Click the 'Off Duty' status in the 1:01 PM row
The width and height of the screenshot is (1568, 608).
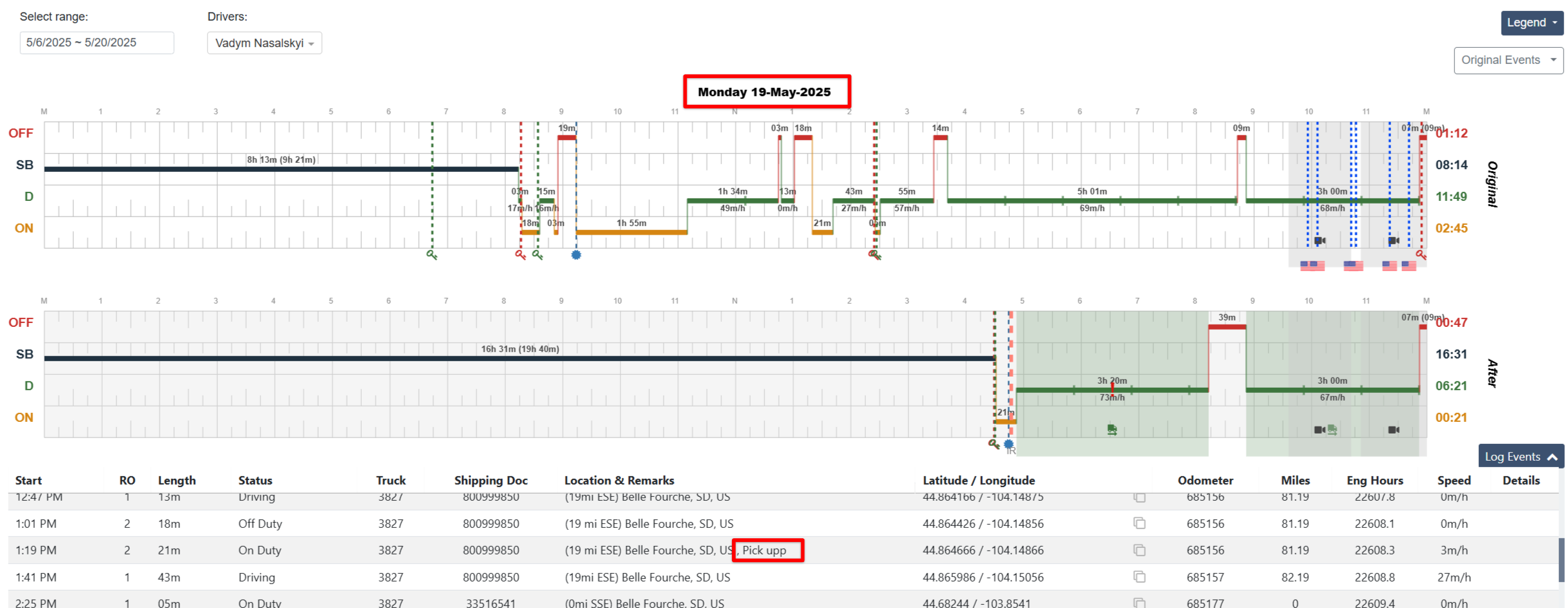click(260, 523)
